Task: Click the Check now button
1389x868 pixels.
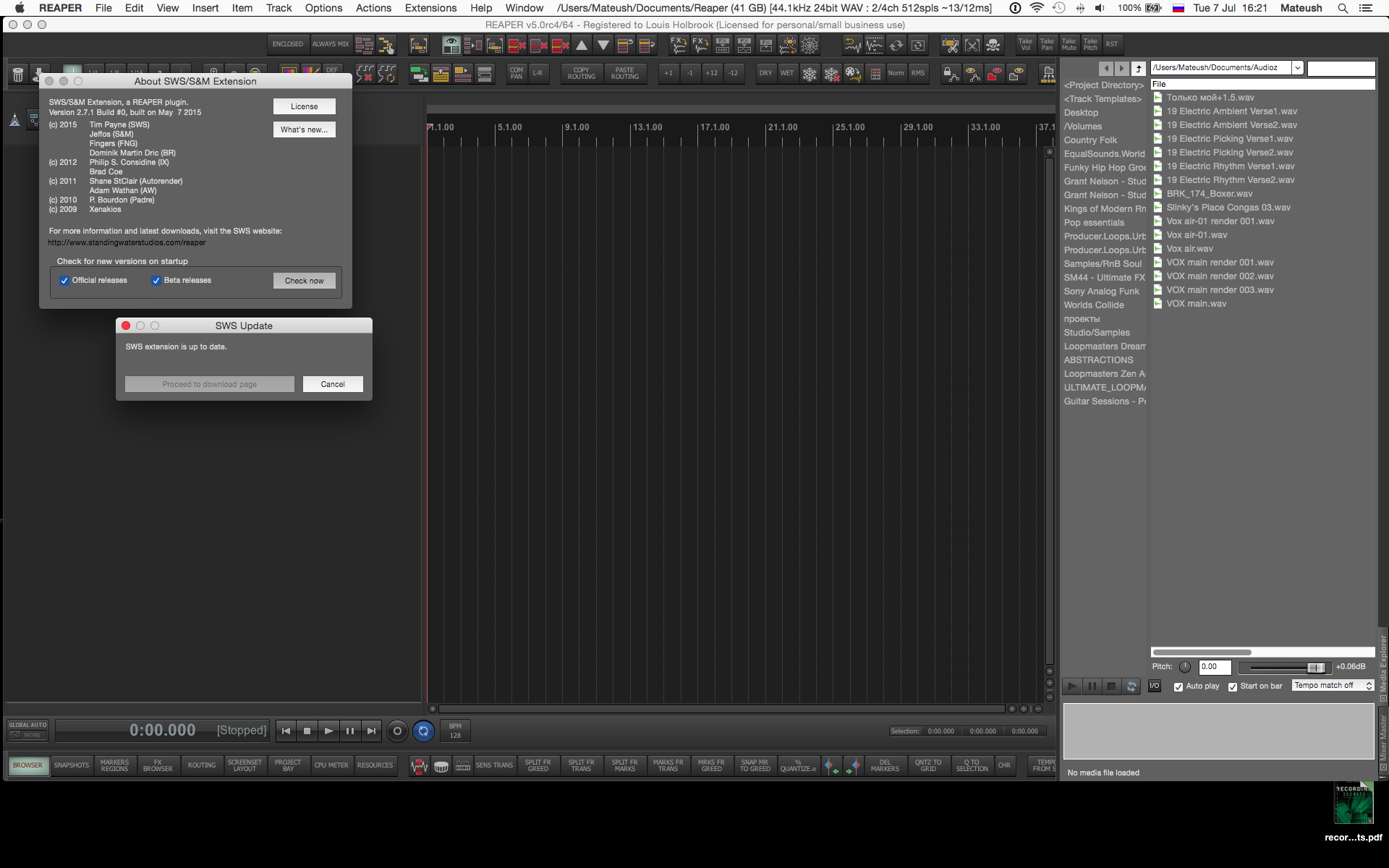Action: (x=305, y=281)
